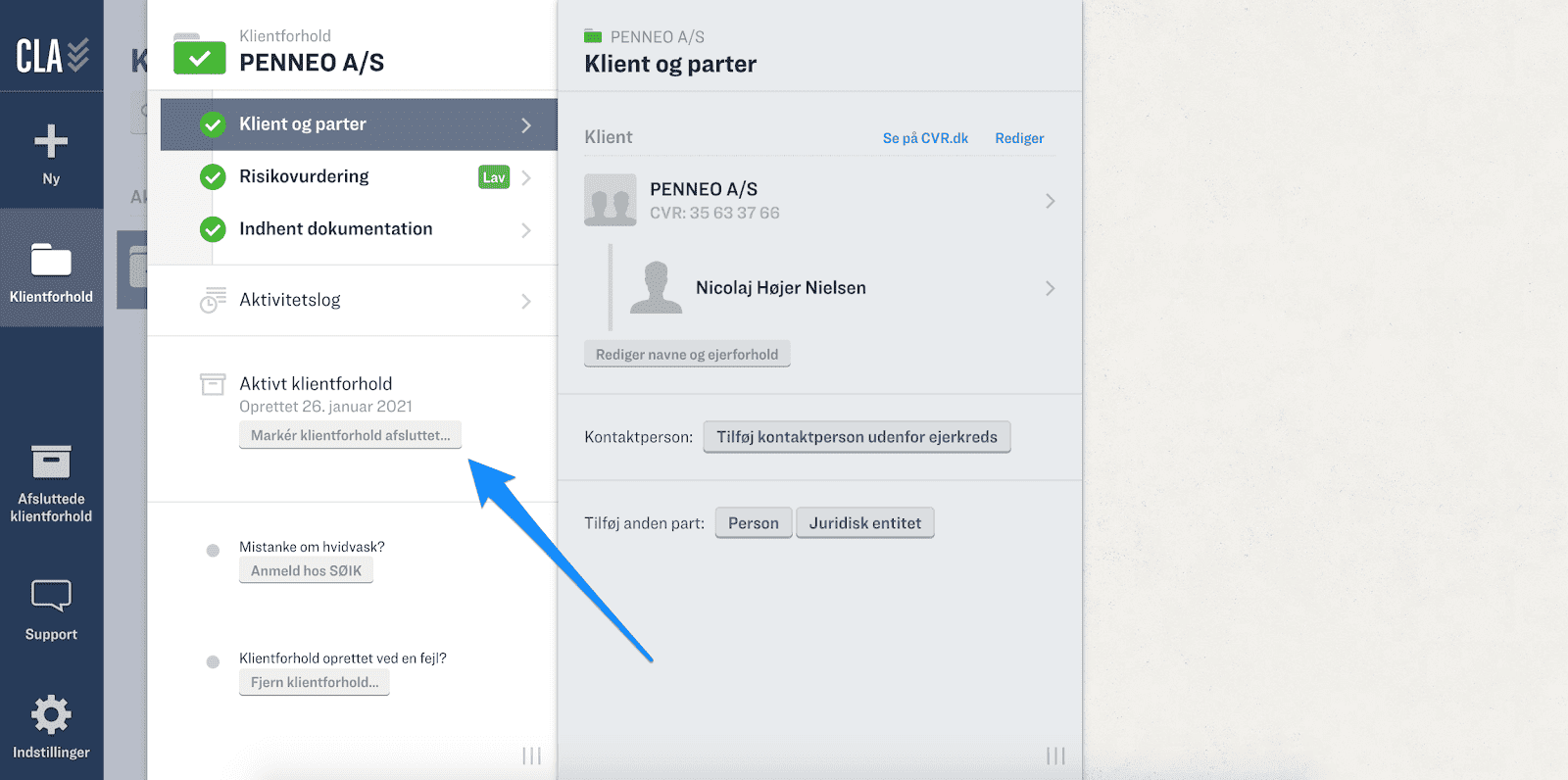
Task: Click the grip handle at bottom of right panel
Action: tap(1055, 756)
